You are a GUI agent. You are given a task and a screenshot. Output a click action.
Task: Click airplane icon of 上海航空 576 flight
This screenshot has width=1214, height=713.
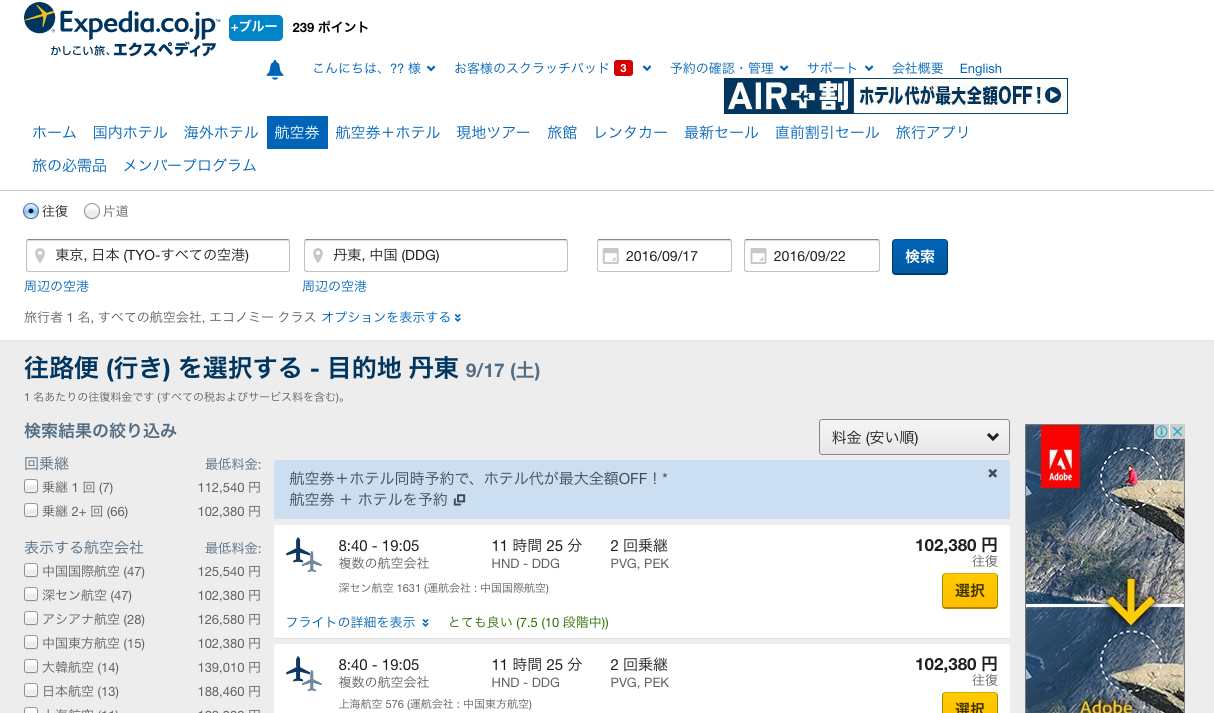(x=304, y=673)
